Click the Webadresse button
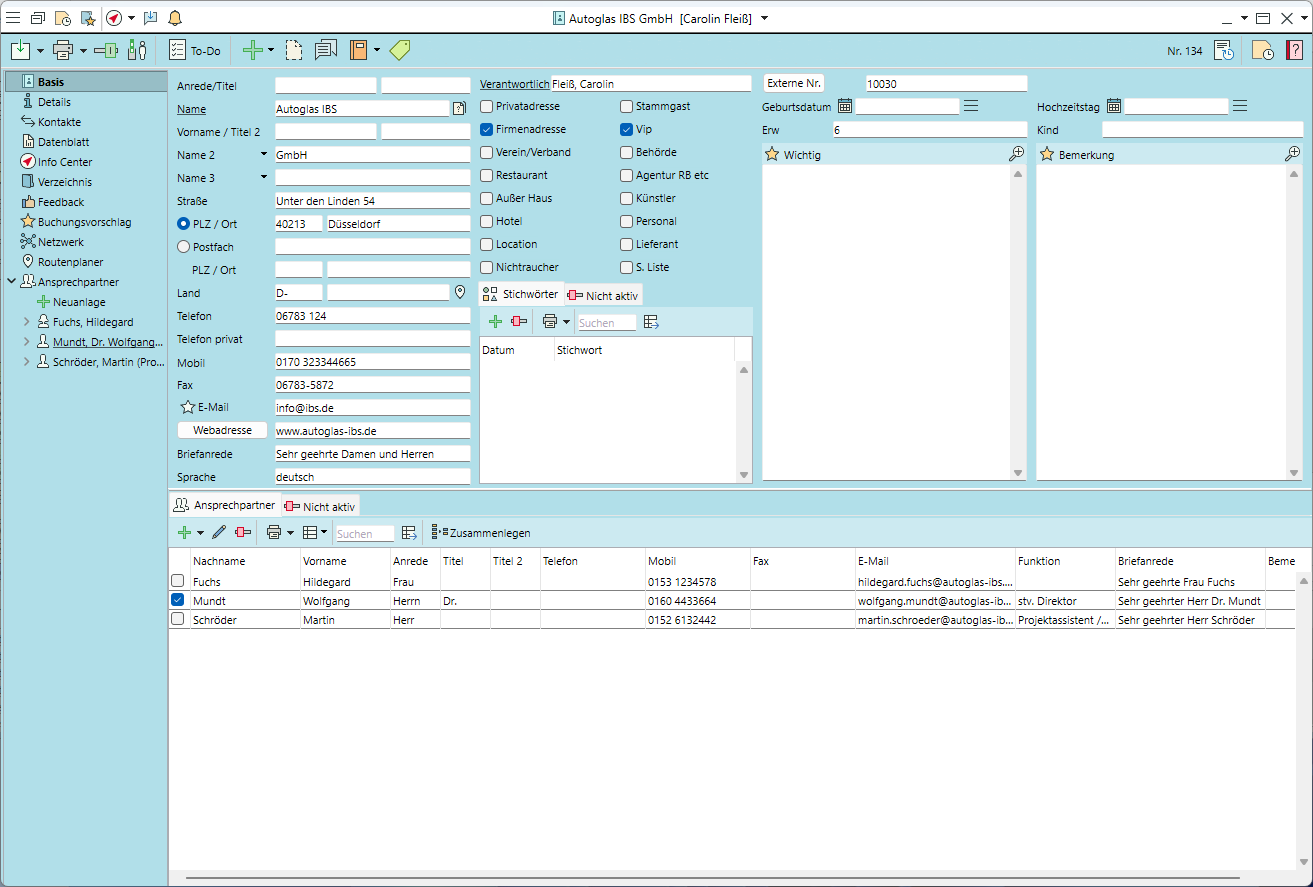 [x=222, y=430]
